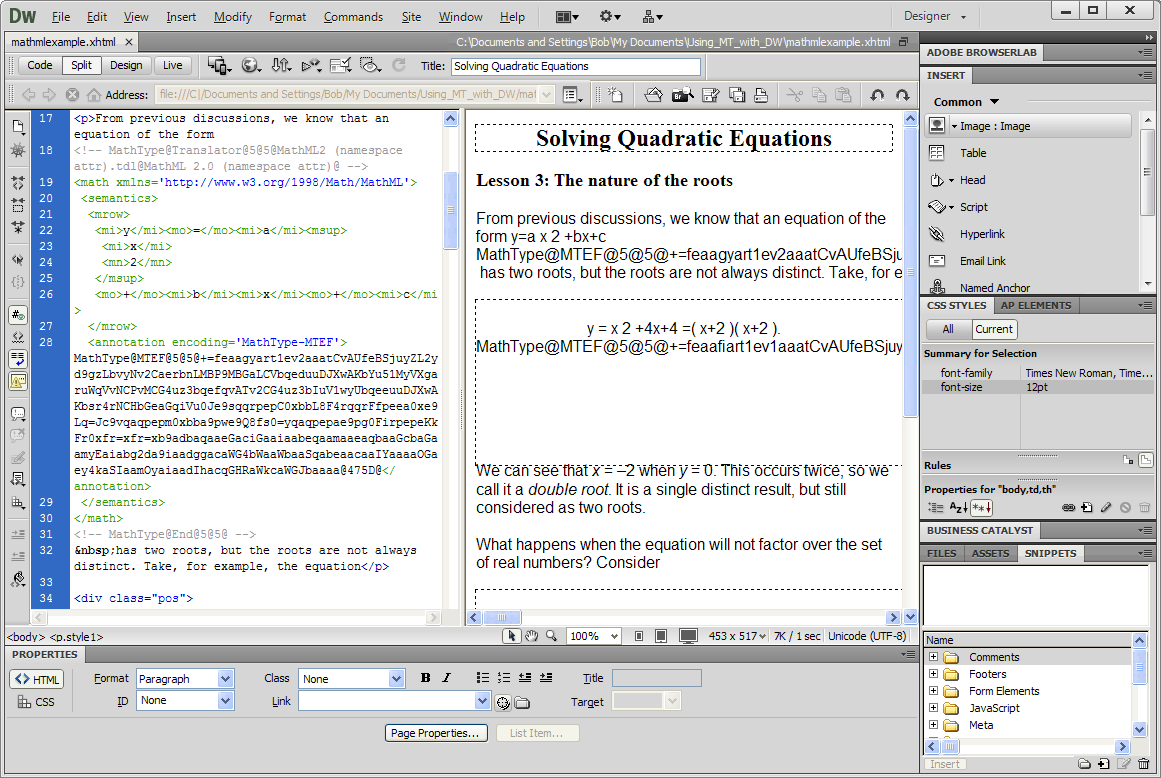Select the Hand tool in status bar
Viewport: 1161px width, 778px height.
[x=532, y=636]
